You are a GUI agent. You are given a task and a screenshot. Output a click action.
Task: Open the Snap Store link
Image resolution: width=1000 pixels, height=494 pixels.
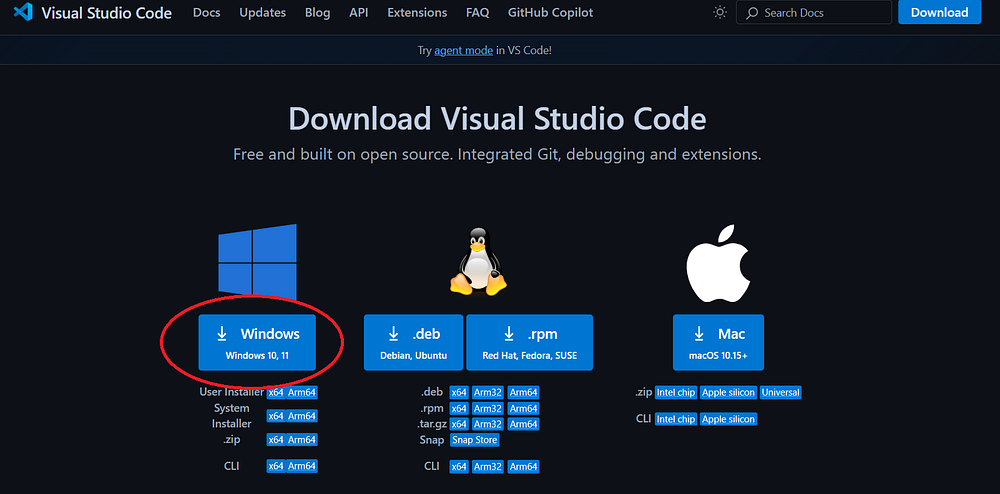(x=474, y=440)
